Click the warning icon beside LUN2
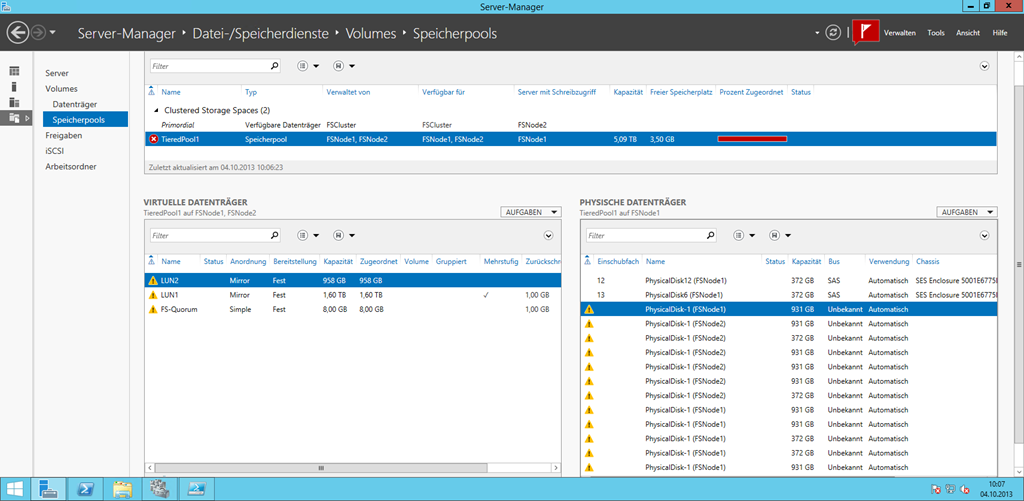The height and width of the screenshot is (501, 1024). point(153,280)
